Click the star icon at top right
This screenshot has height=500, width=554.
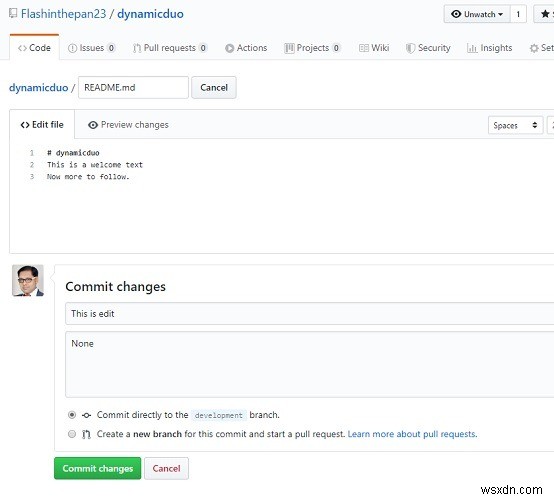[545, 14]
